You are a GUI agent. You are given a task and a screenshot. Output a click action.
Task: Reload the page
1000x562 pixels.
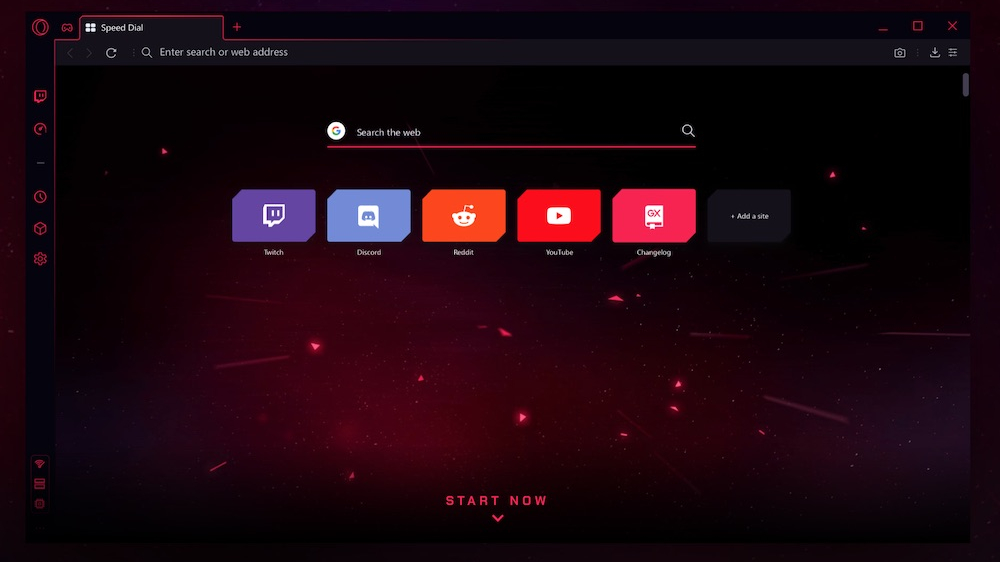111,52
